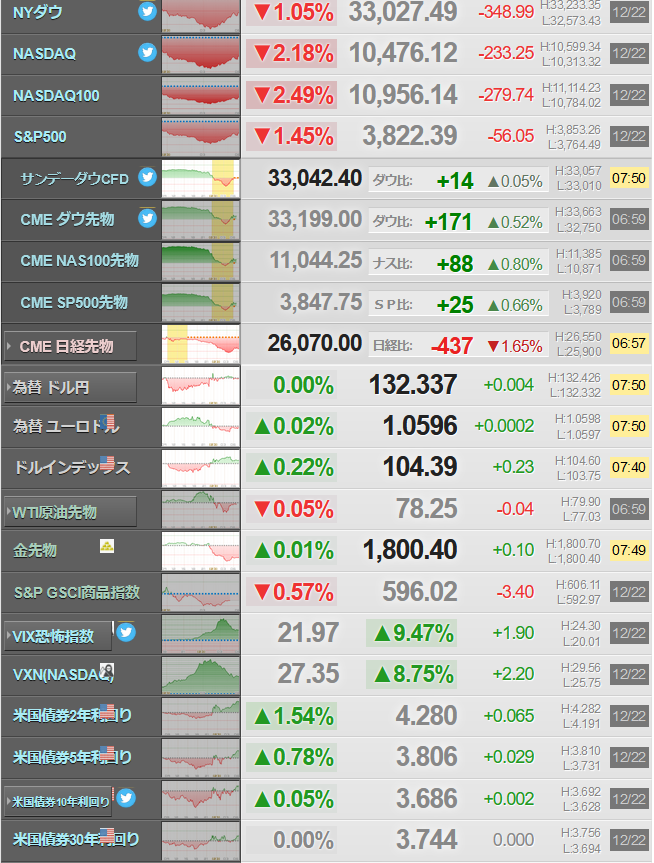The height and width of the screenshot is (863, 654).
Task: Click Twitter icon beside VIX恐怖指数
Action: click(x=126, y=632)
